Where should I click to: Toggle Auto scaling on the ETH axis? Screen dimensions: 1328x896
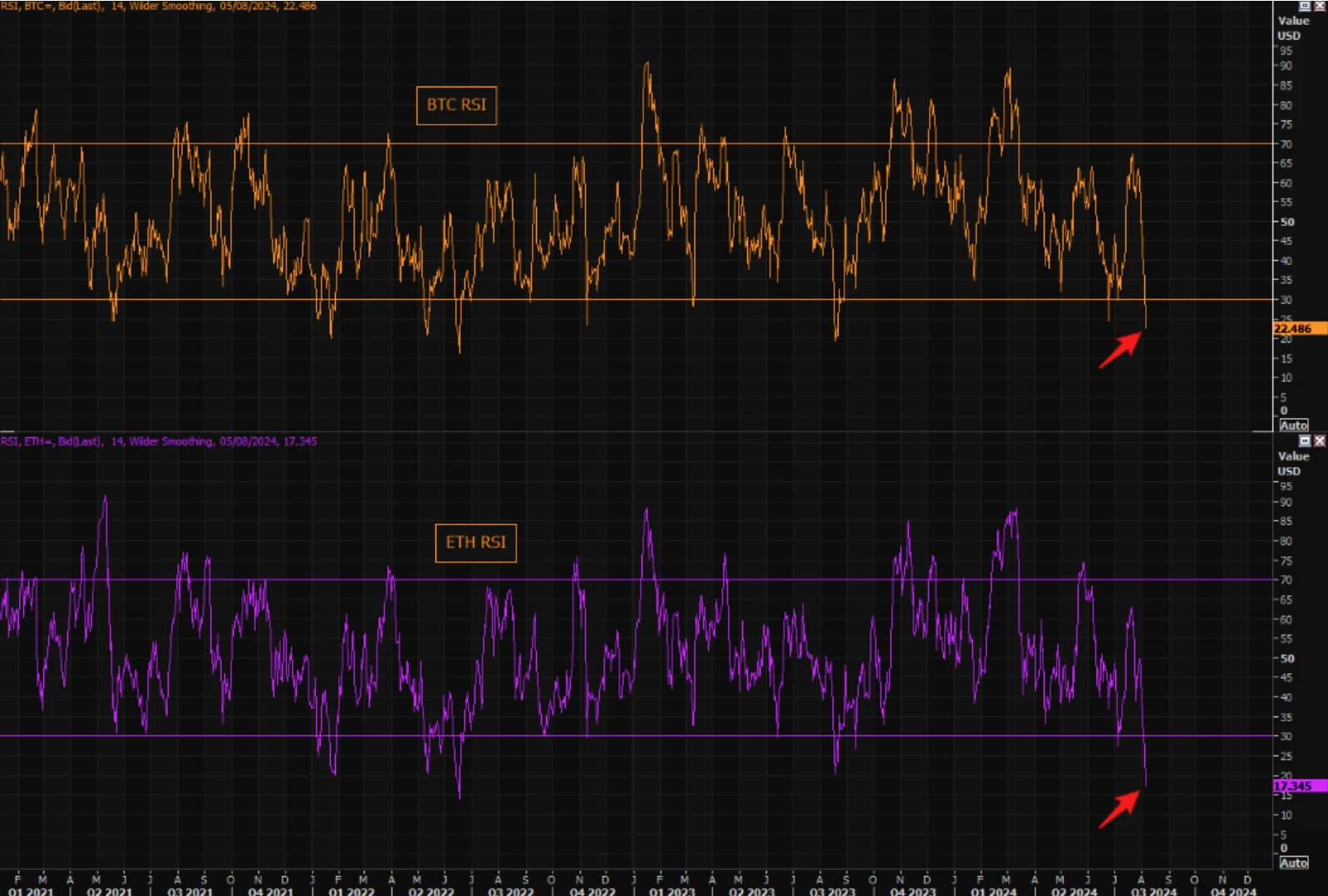[x=1293, y=863]
